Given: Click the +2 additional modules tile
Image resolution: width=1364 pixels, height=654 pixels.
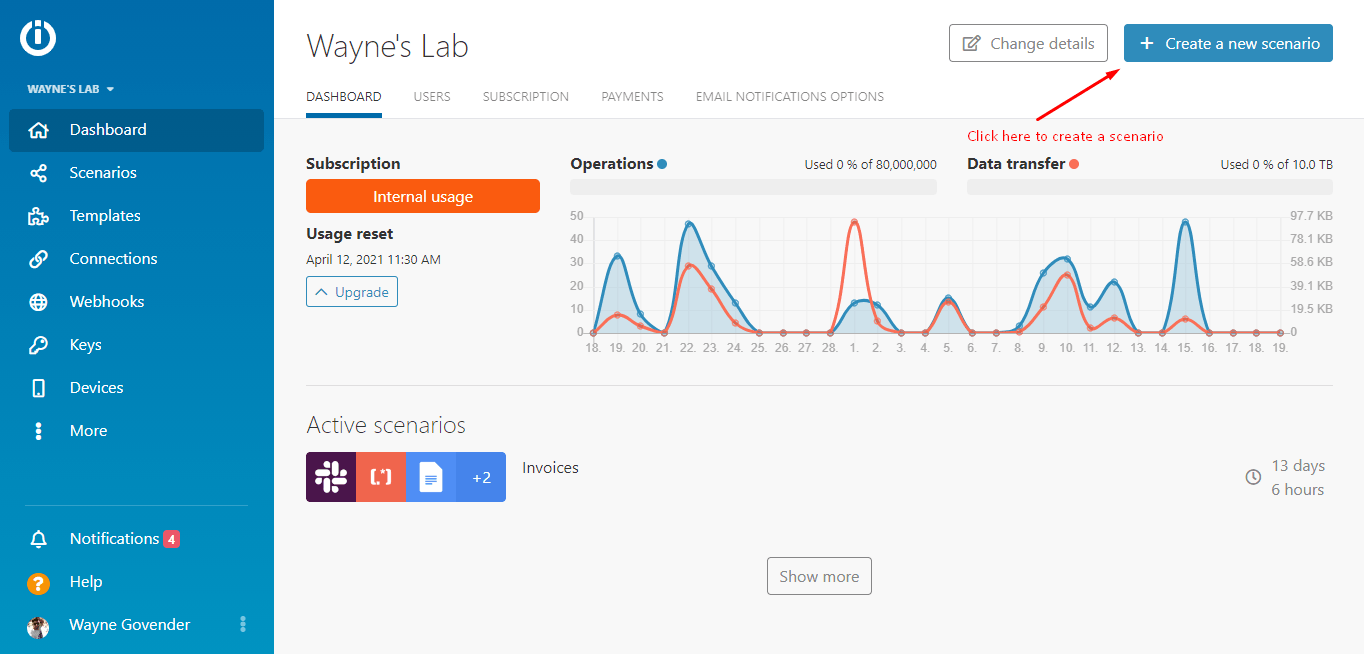Looking at the screenshot, I should (x=481, y=477).
